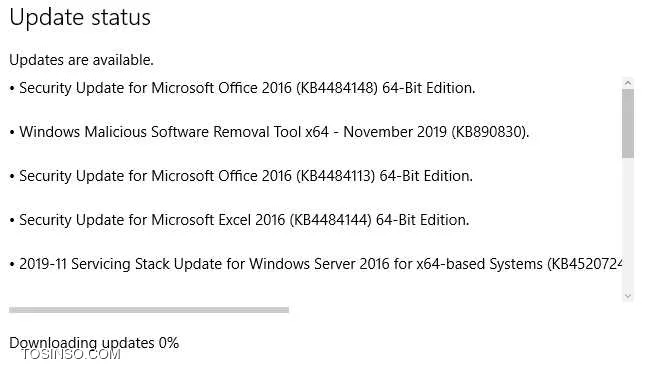653x375 pixels.
Task: Click the Update status heading
Action: coord(80,18)
